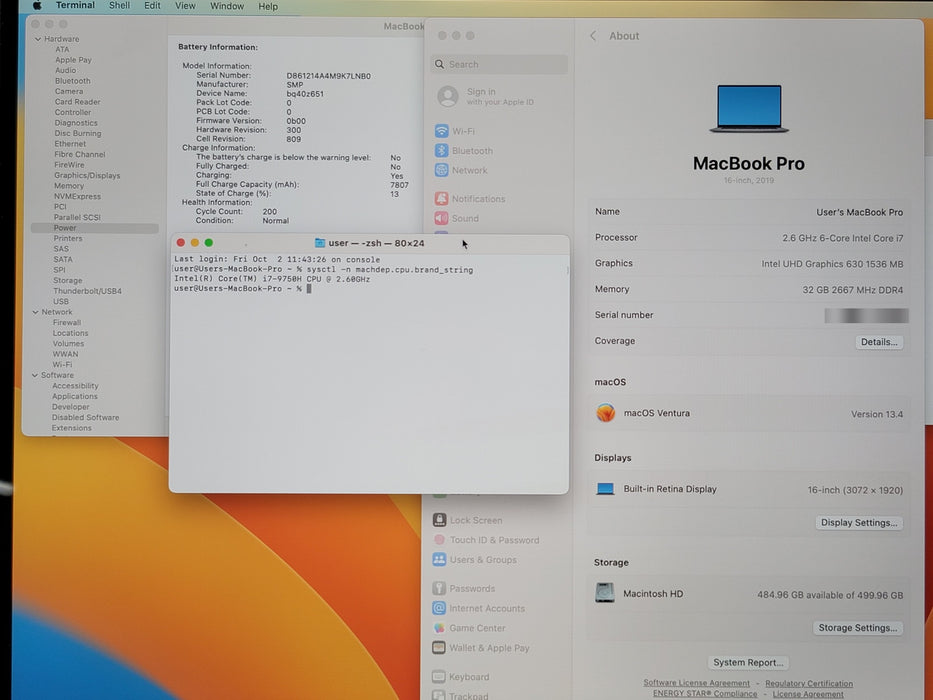Open the Regulatory Certification link
The width and height of the screenshot is (933, 700).
[x=809, y=683]
